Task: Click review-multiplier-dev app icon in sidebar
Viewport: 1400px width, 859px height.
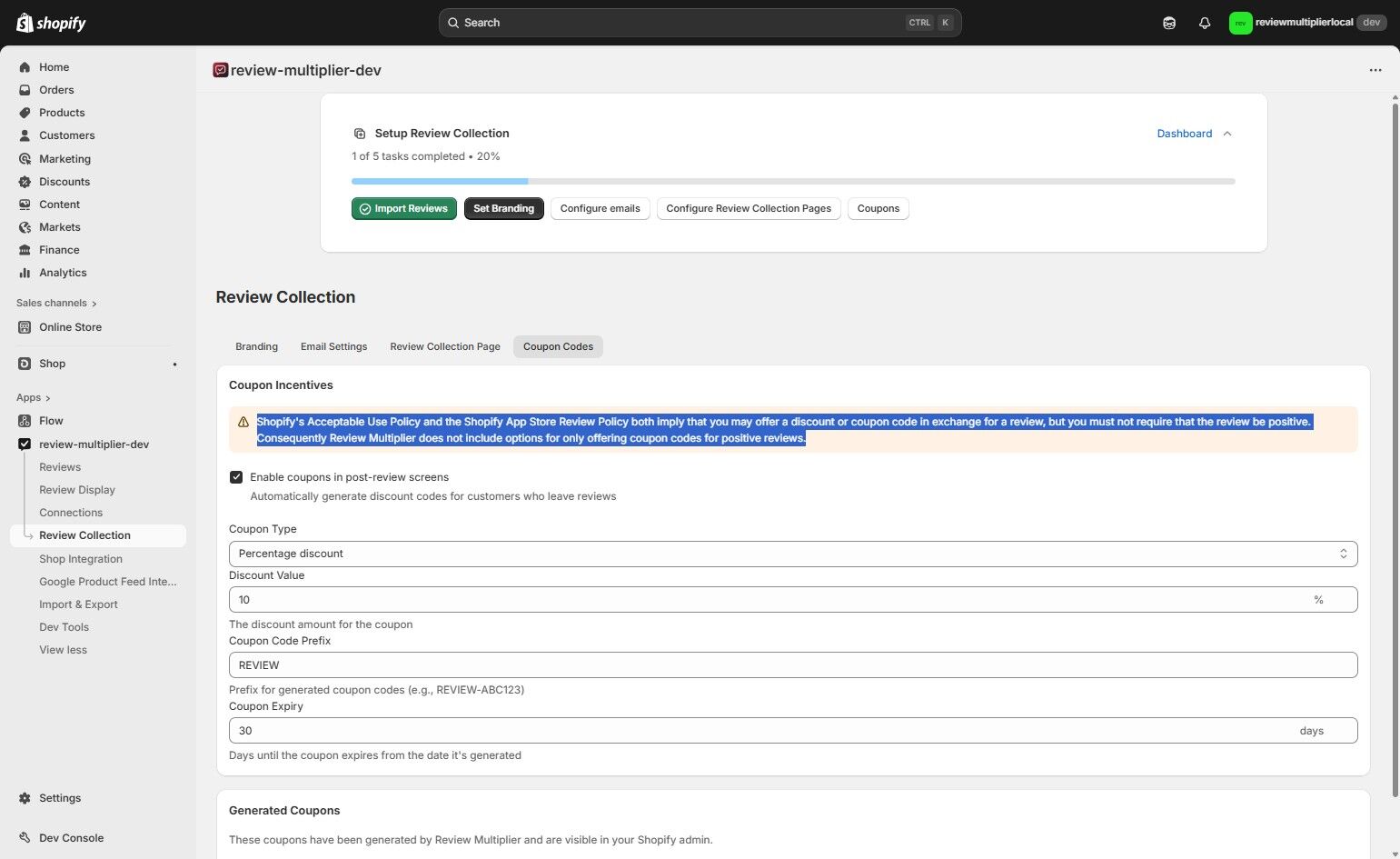Action: point(25,444)
